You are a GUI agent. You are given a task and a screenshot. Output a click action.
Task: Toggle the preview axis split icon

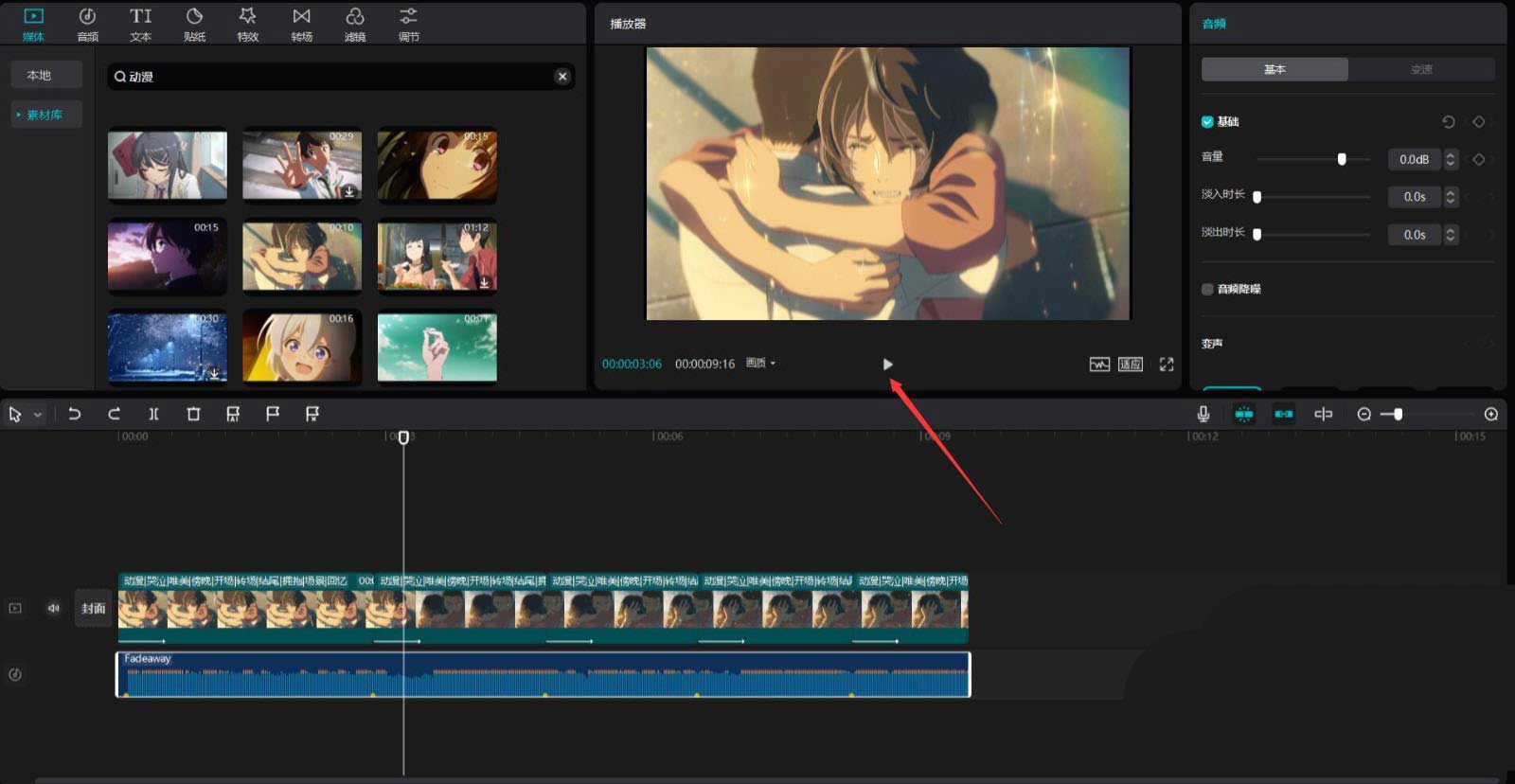click(1324, 414)
